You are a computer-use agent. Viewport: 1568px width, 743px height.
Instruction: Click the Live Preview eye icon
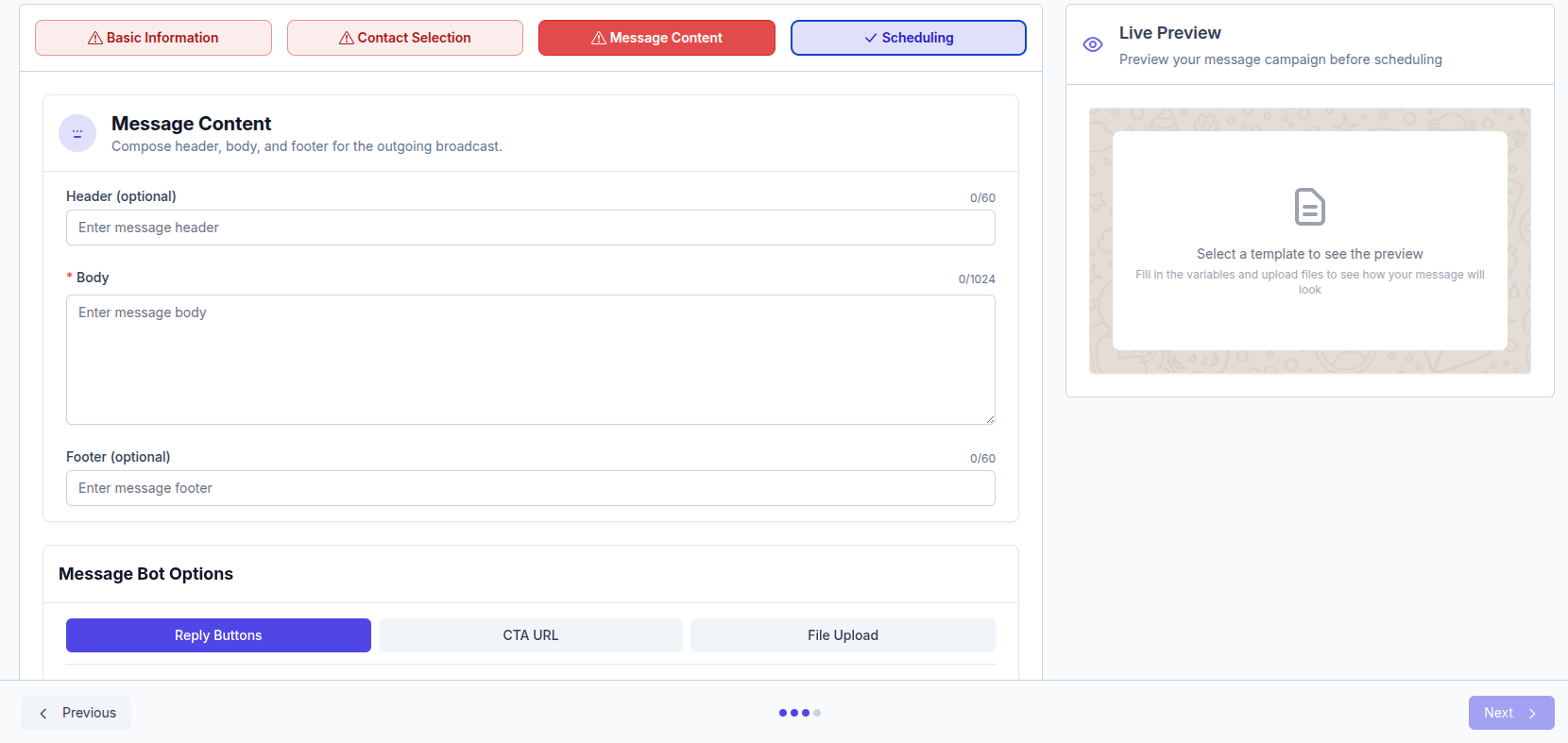tap(1093, 44)
